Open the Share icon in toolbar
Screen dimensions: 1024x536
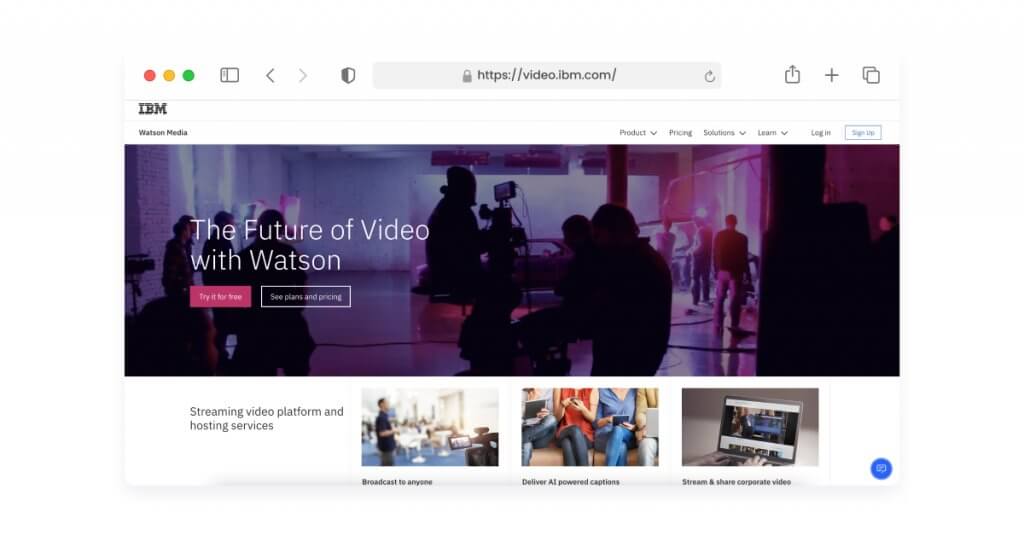tap(792, 74)
